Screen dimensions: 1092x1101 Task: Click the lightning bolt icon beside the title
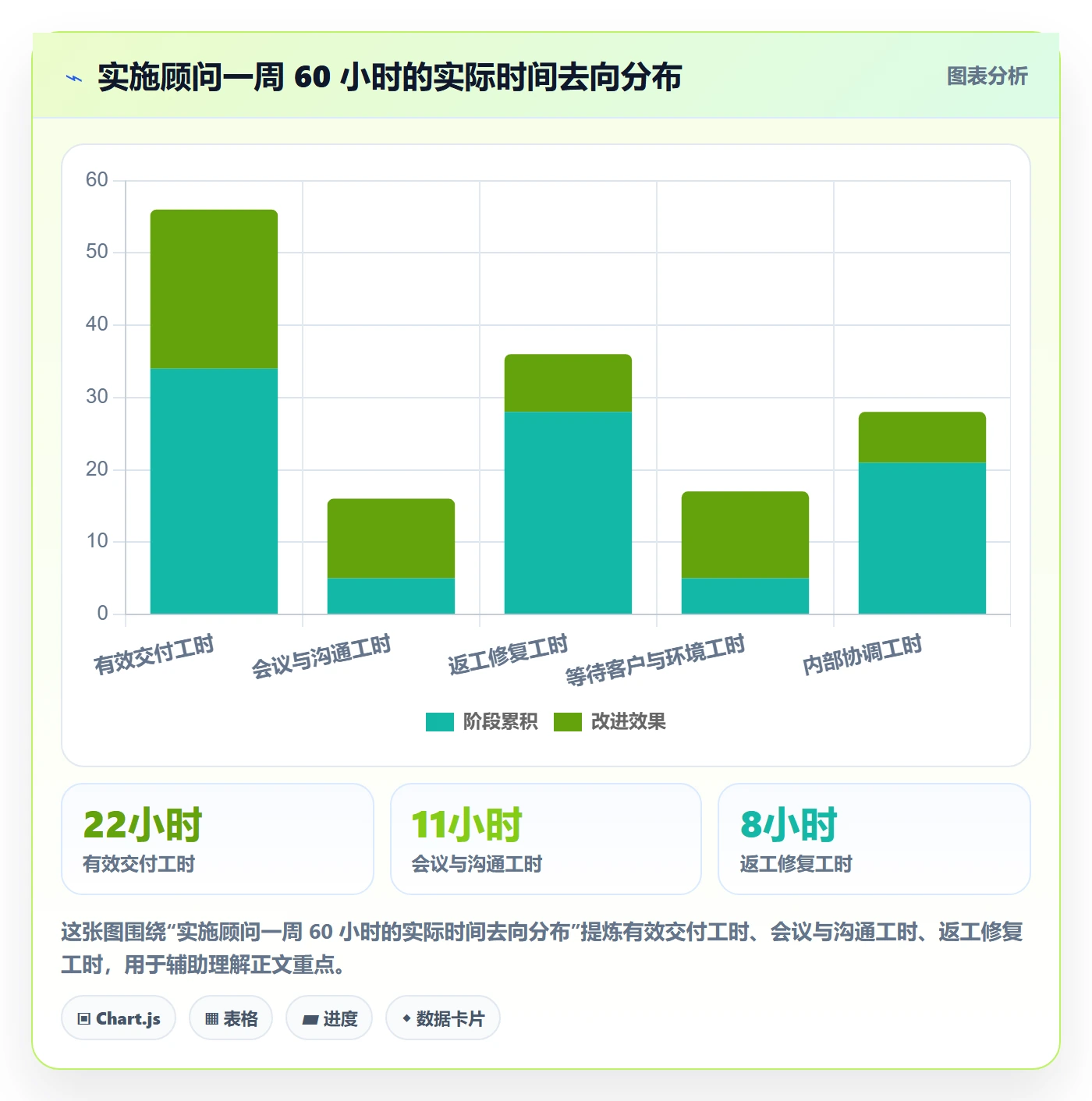click(74, 78)
